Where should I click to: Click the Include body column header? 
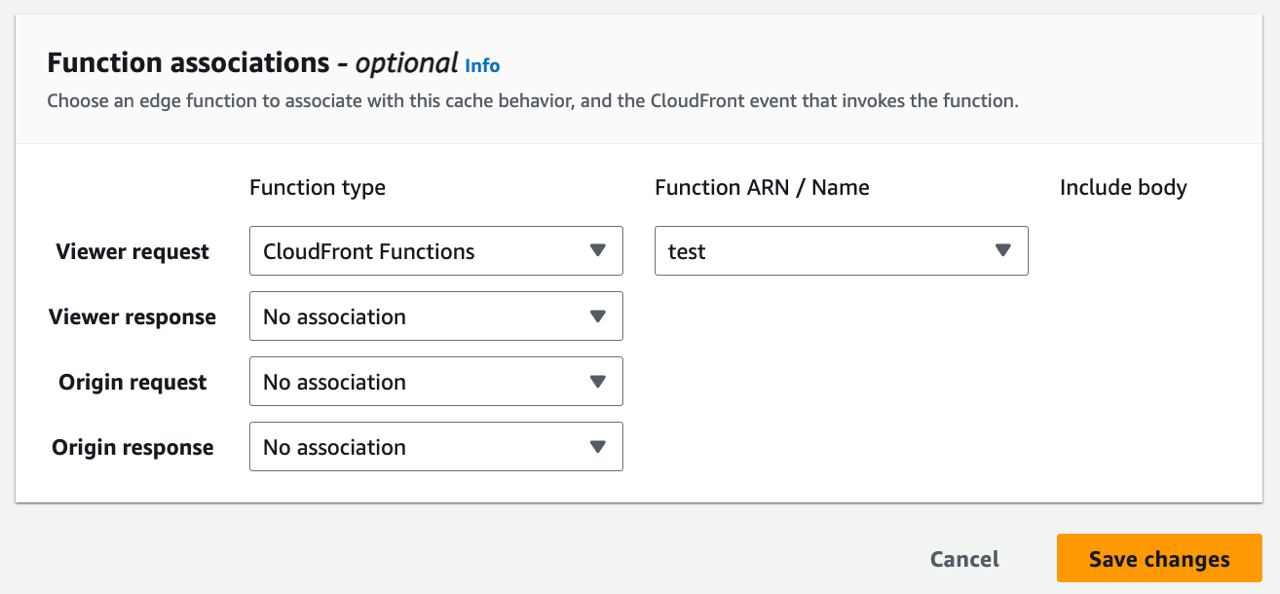pyautogui.click(x=1123, y=188)
